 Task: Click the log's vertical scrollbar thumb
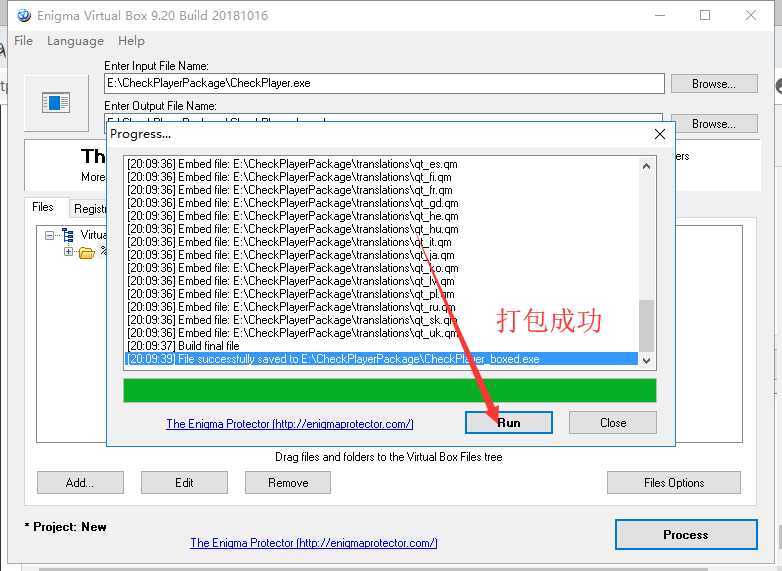point(646,326)
